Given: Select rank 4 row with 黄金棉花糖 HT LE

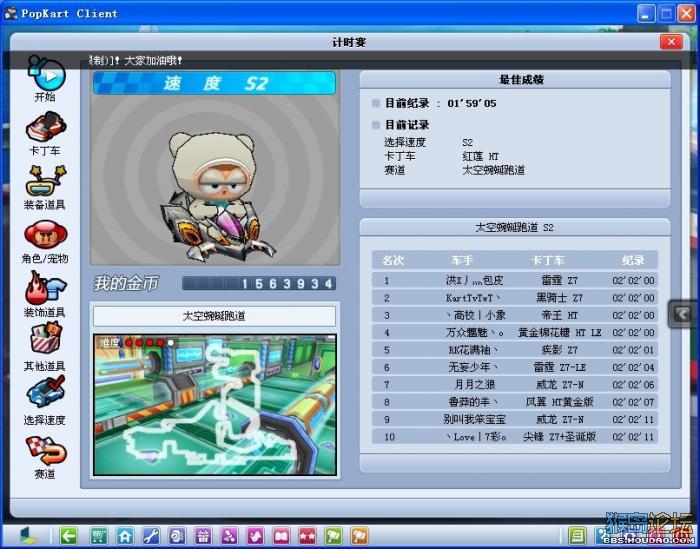Looking at the screenshot, I should click(515, 333).
